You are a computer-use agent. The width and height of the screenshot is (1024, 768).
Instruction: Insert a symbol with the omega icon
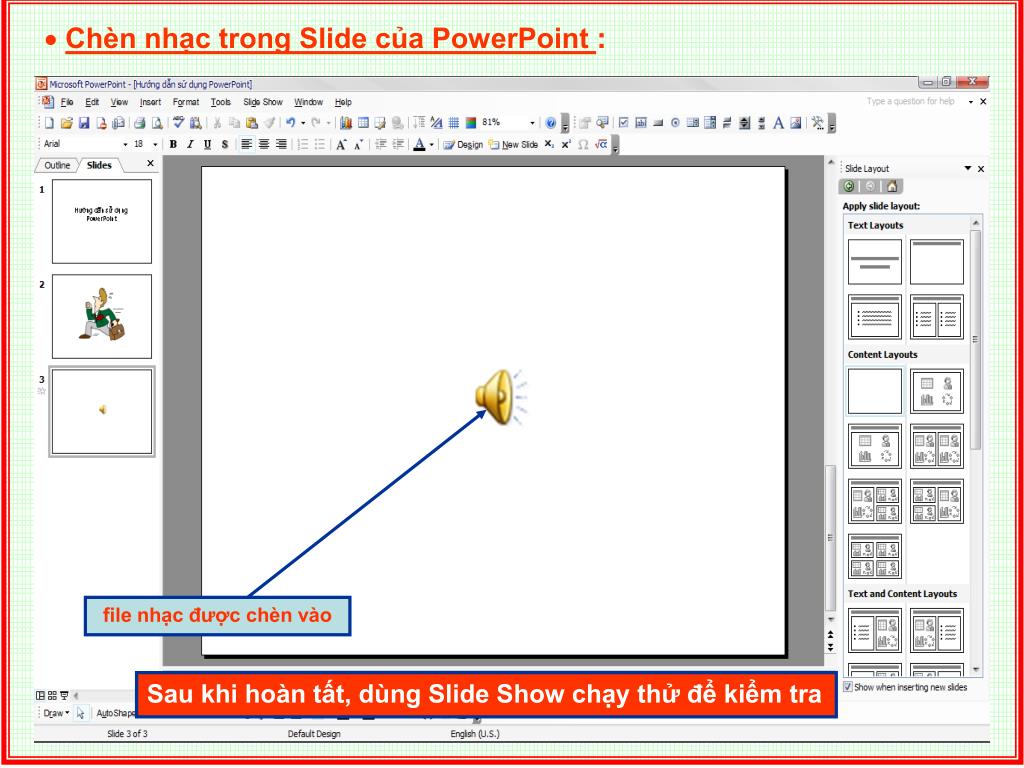(583, 144)
